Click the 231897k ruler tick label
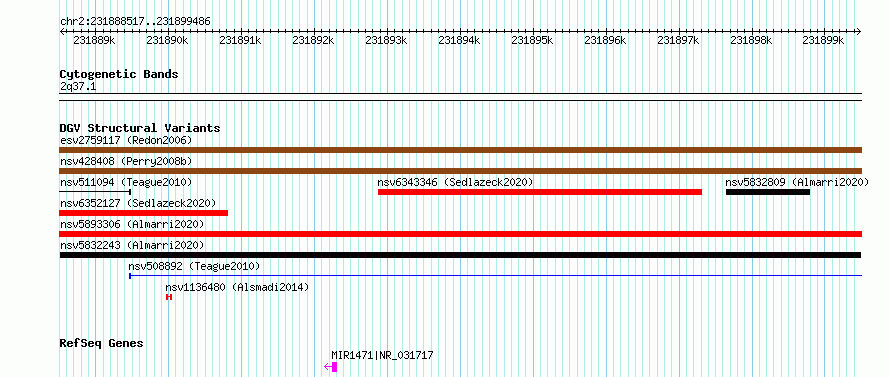The height and width of the screenshot is (377, 890). point(678,40)
